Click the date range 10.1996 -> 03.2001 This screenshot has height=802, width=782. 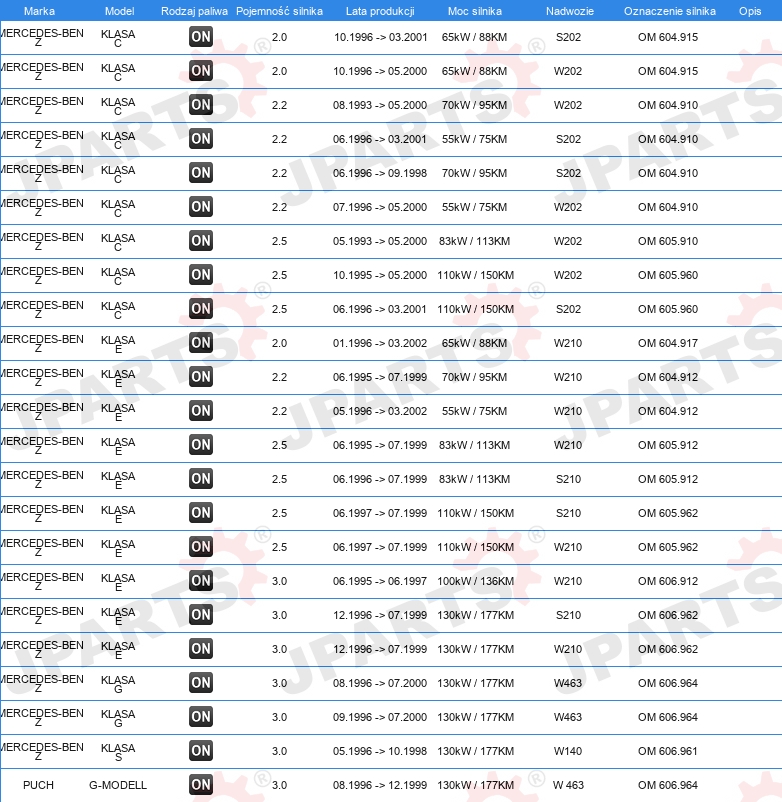[x=381, y=37]
